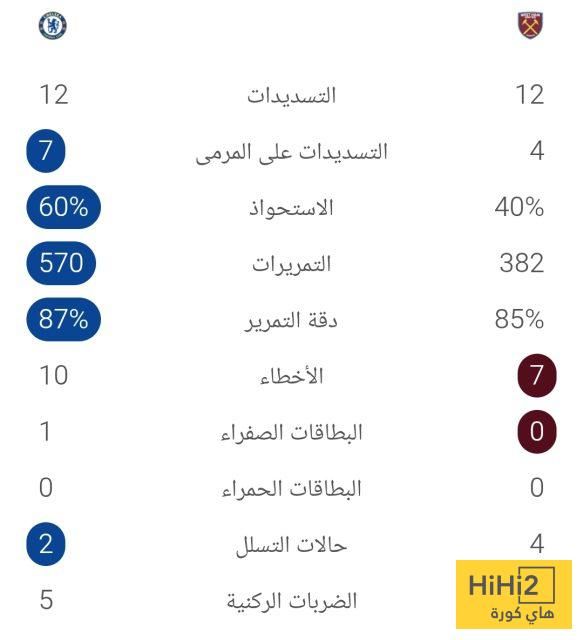The height and width of the screenshot is (640, 583).
Task: Click the الأخطاء fouls label
Action: (x=292, y=376)
